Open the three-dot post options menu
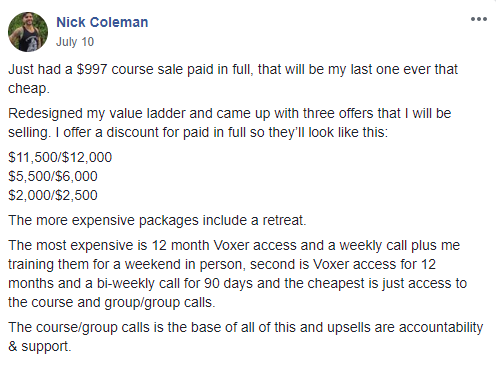The height and width of the screenshot is (372, 496). point(479,19)
